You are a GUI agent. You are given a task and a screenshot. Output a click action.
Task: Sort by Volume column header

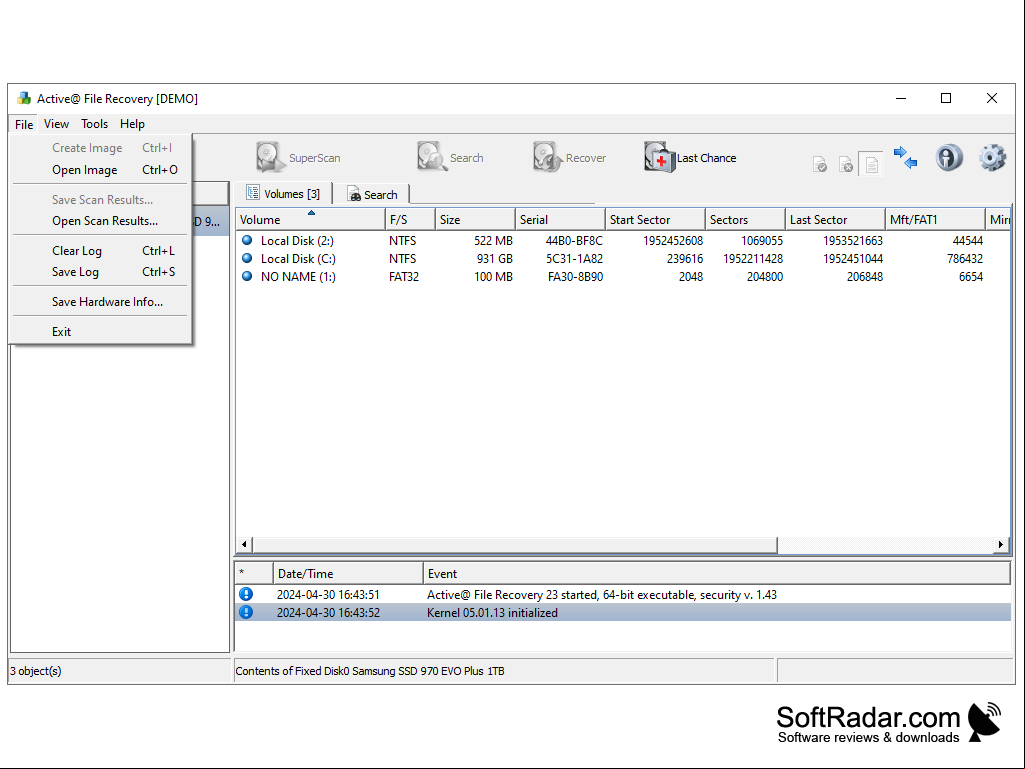[x=311, y=220]
